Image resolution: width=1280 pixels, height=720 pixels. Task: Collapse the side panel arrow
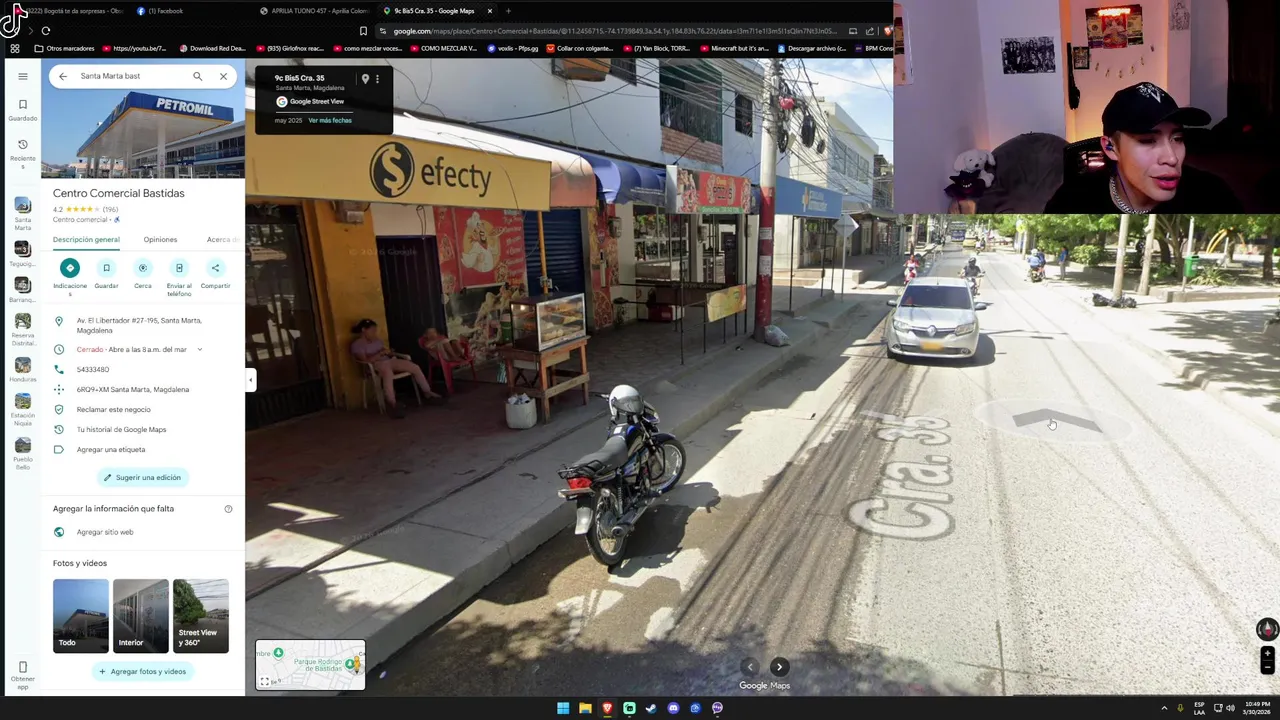pos(251,380)
